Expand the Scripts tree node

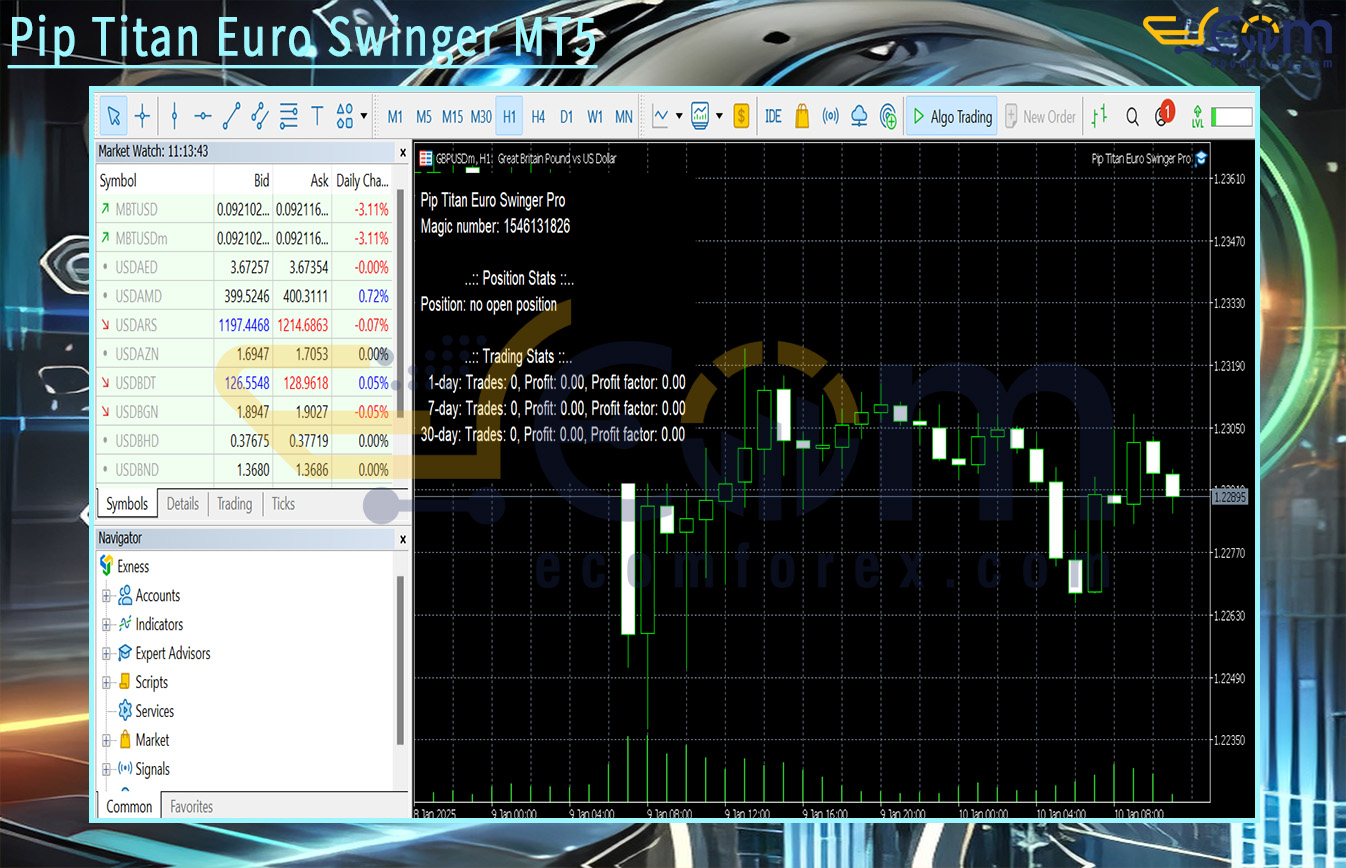(x=106, y=683)
